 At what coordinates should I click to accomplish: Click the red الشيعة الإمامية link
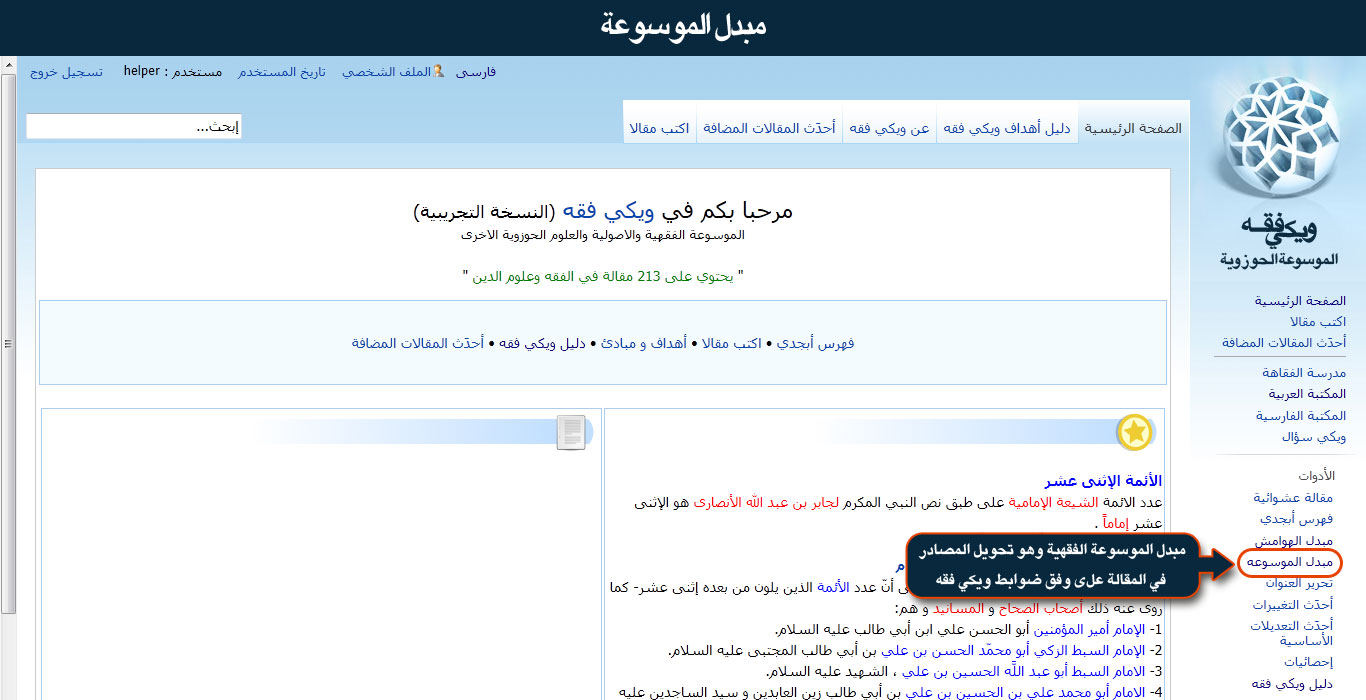[x=1053, y=502]
